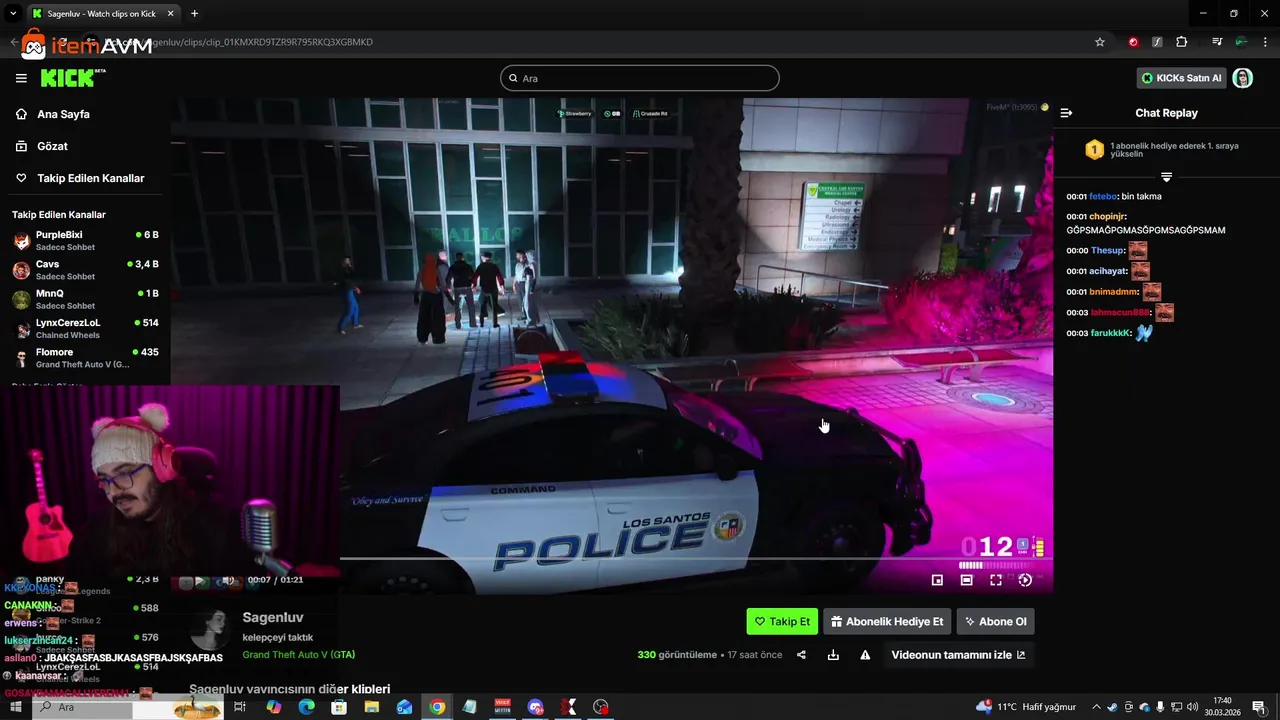Open Videonun tamamını izle link
The height and width of the screenshot is (720, 1280).
pyautogui.click(x=958, y=655)
